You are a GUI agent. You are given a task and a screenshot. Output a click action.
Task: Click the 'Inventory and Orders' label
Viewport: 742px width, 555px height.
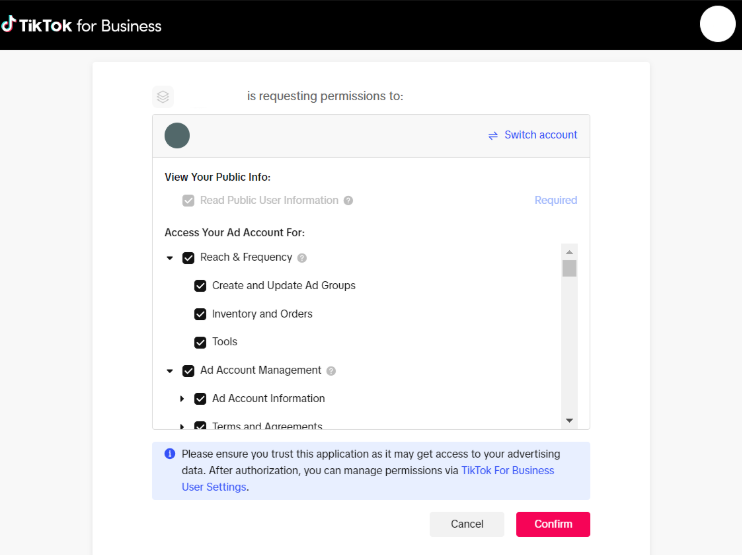(x=262, y=314)
